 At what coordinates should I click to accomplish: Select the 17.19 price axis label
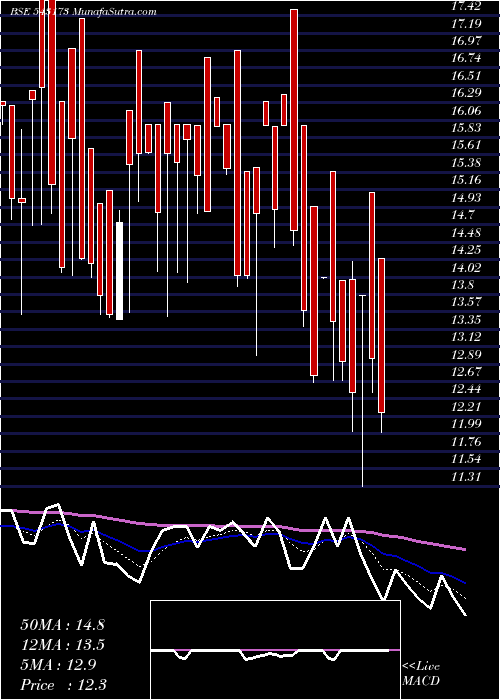[x=466, y=24]
